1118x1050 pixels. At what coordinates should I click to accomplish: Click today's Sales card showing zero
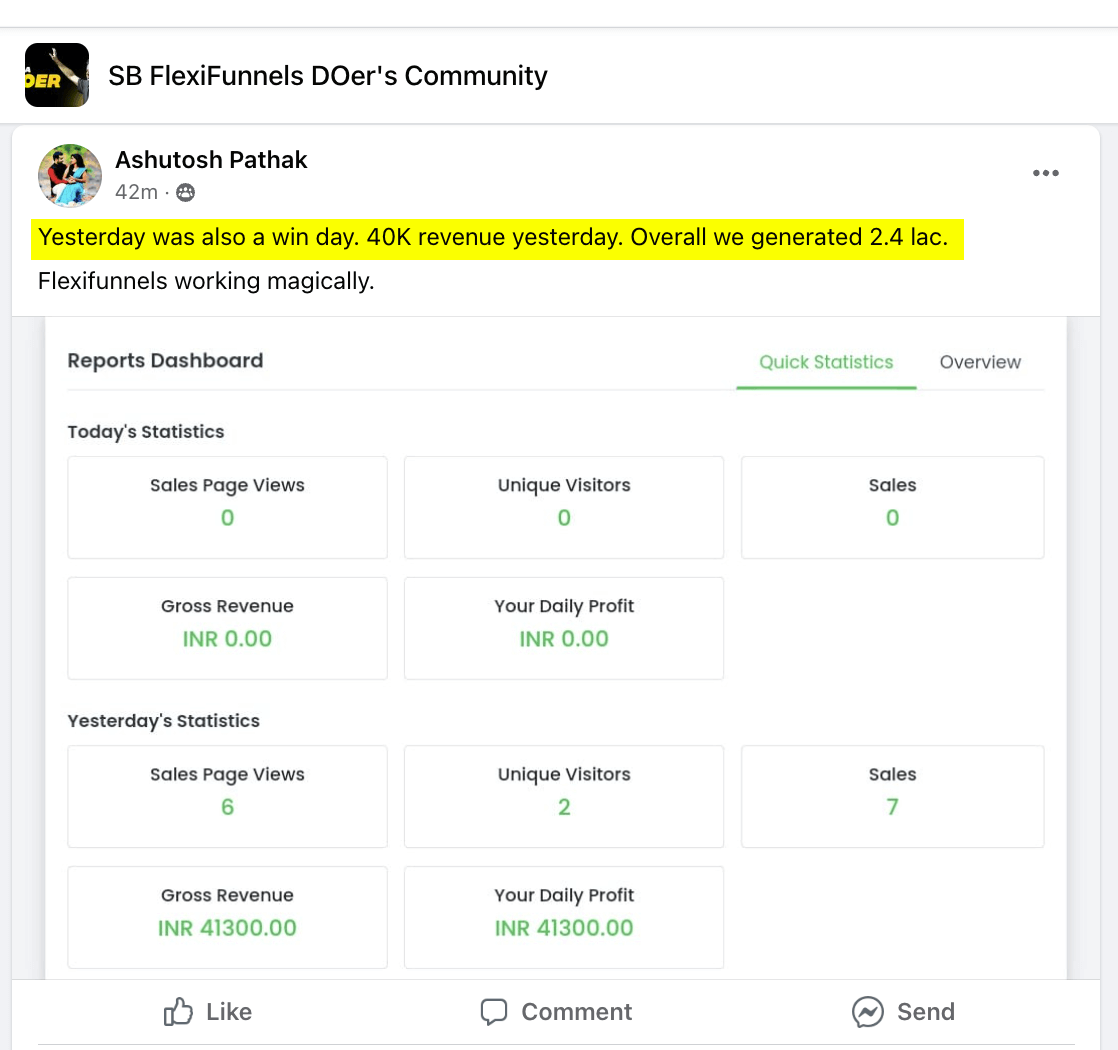click(x=892, y=507)
